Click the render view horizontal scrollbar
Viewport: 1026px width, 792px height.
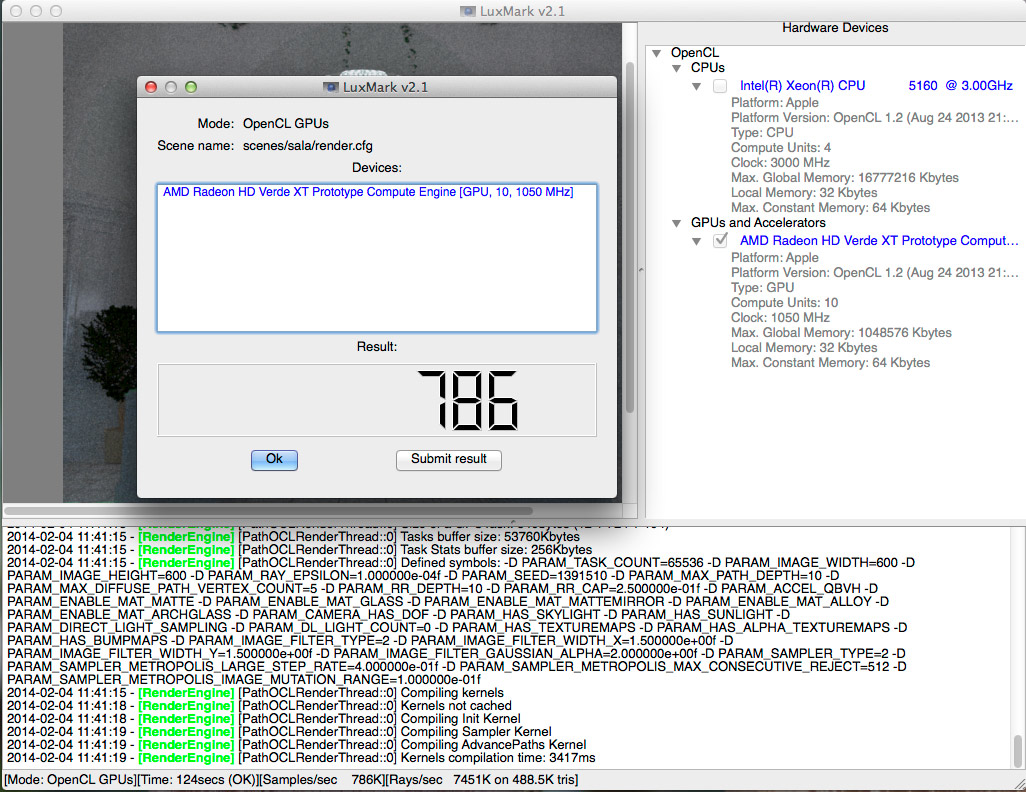point(268,510)
